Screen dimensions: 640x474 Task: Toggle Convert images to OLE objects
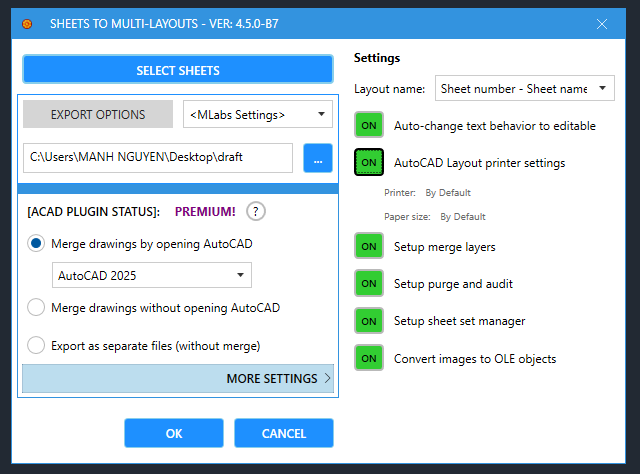pyautogui.click(x=369, y=358)
